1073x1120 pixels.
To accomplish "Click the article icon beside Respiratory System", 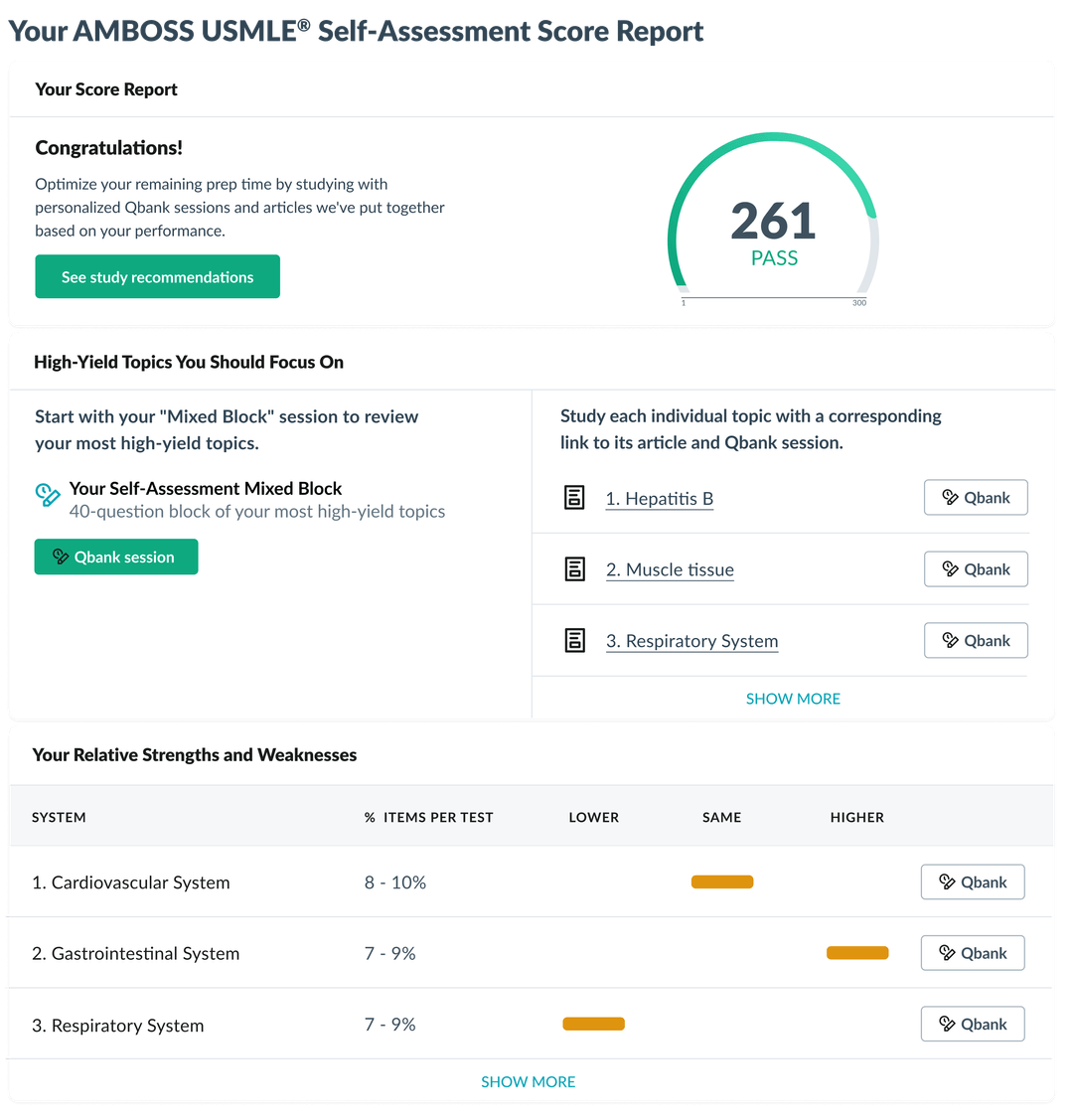I will 574,640.
